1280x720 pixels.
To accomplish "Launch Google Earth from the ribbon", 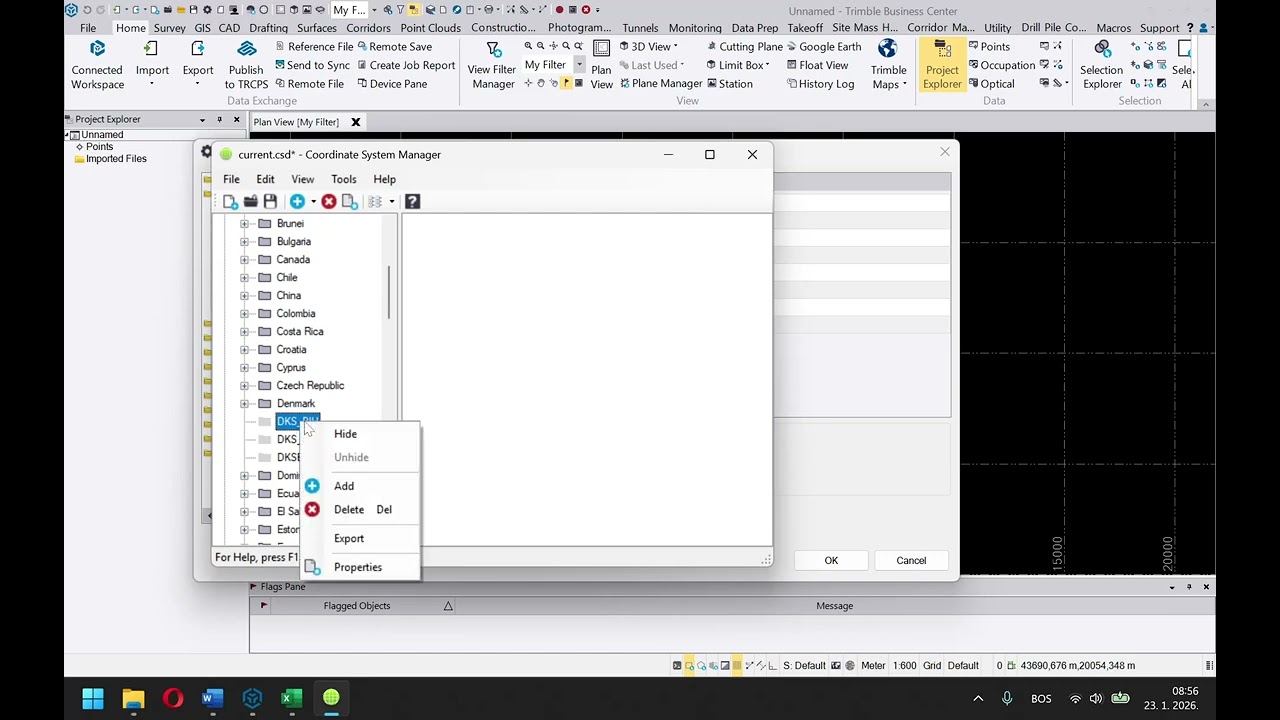I will (822, 47).
